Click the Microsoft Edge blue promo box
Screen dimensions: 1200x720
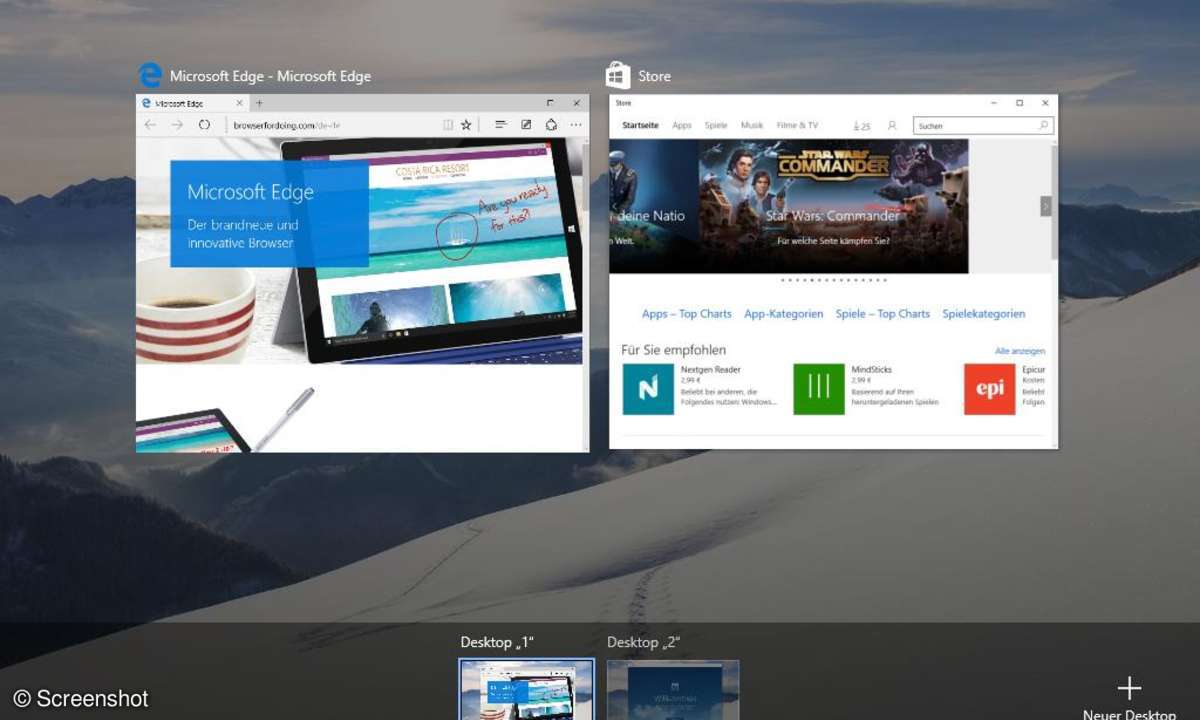point(270,214)
